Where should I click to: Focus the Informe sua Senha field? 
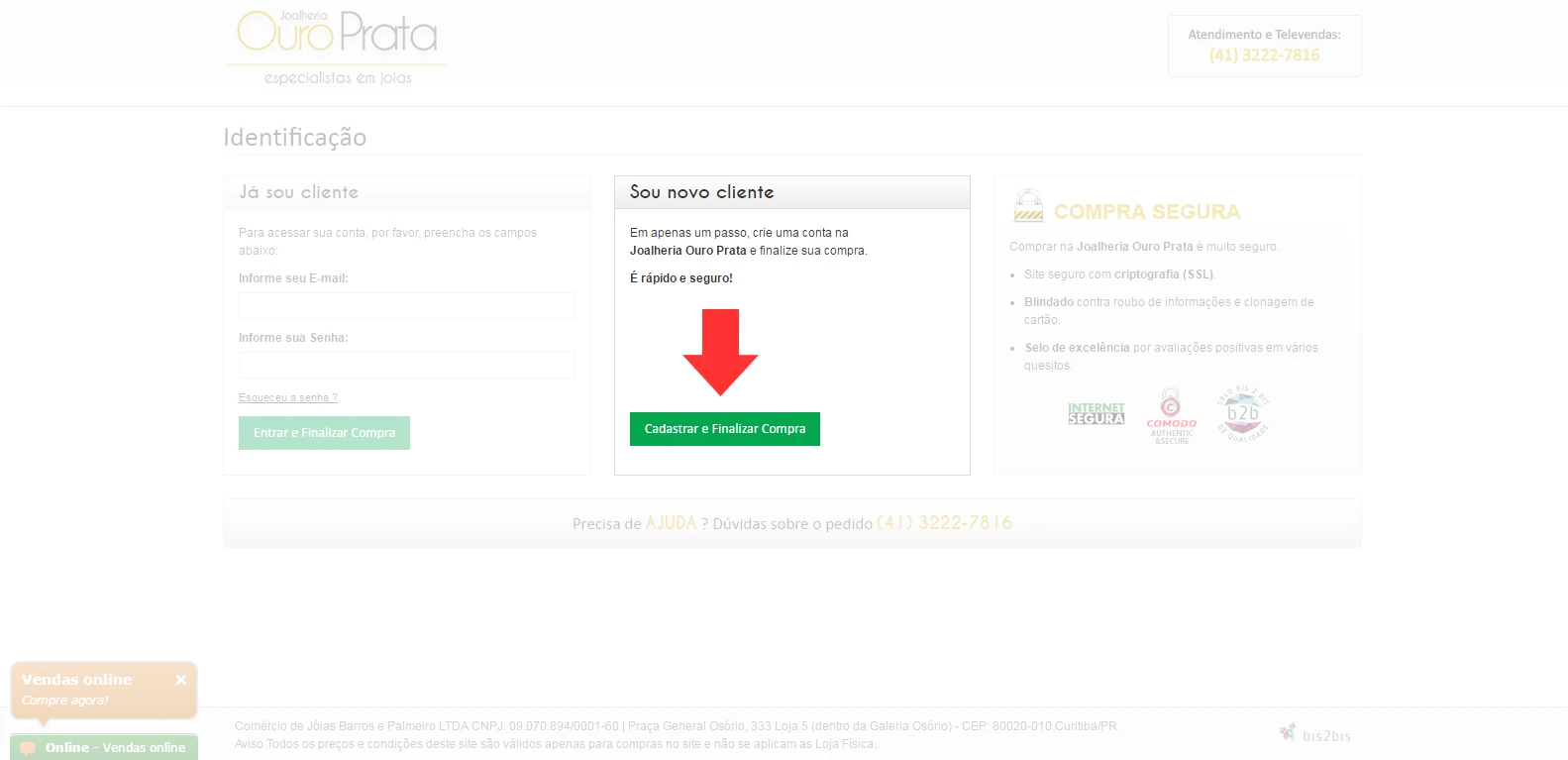(406, 365)
